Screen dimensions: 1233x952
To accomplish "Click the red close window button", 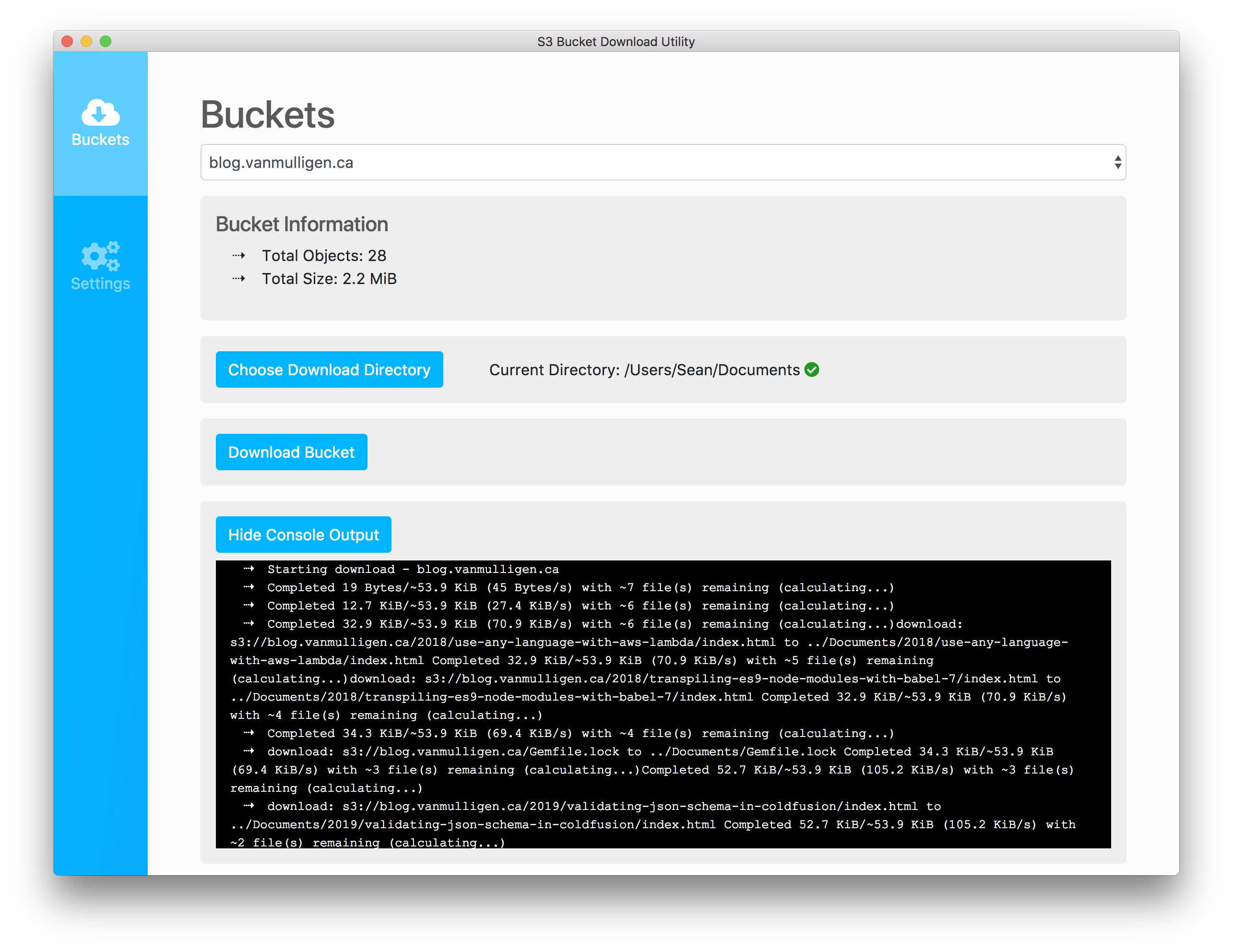I will coord(67,41).
